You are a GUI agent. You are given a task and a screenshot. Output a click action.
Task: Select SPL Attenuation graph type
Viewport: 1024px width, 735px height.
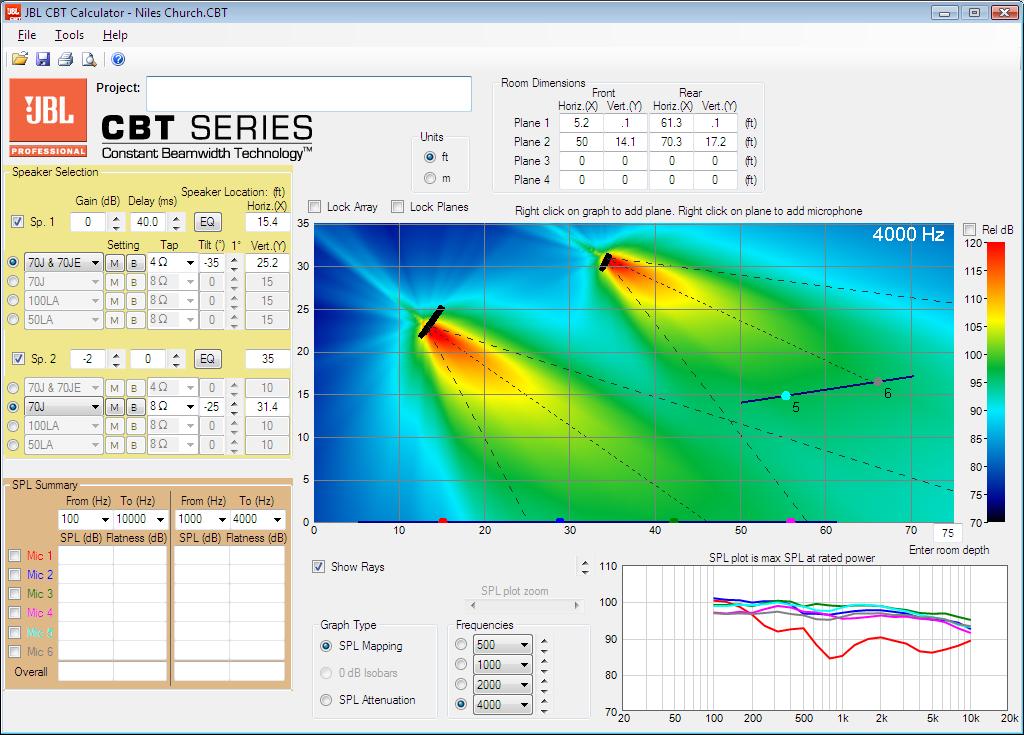pos(326,700)
